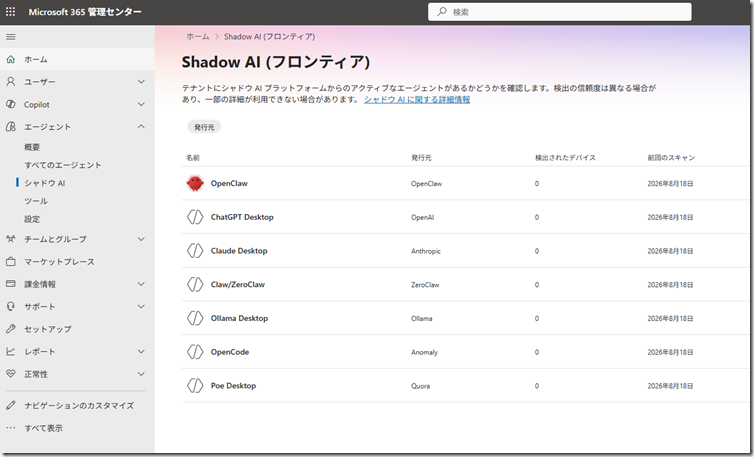Sort by the 前回のスキャン column header
Viewport: 754px width, 457px height.
coord(671,158)
